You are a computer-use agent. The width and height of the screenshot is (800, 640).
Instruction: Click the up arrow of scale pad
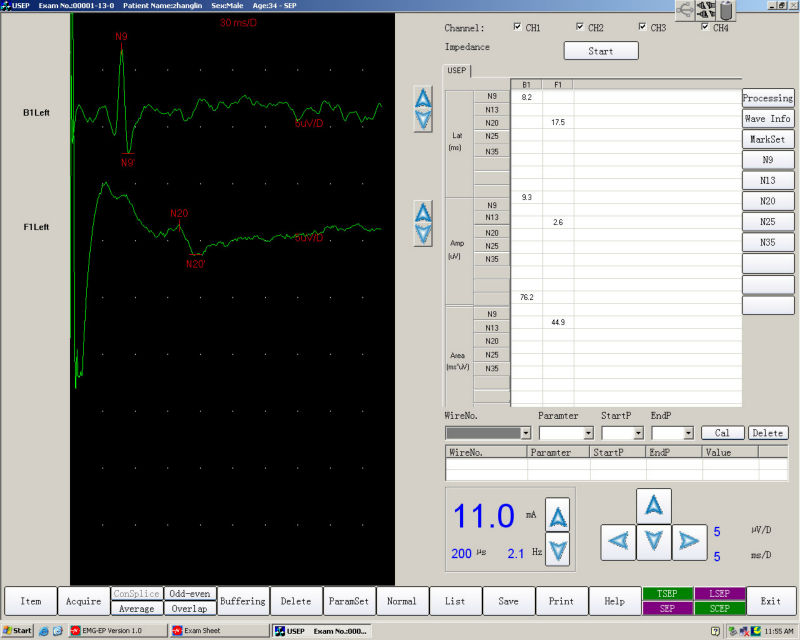654,506
